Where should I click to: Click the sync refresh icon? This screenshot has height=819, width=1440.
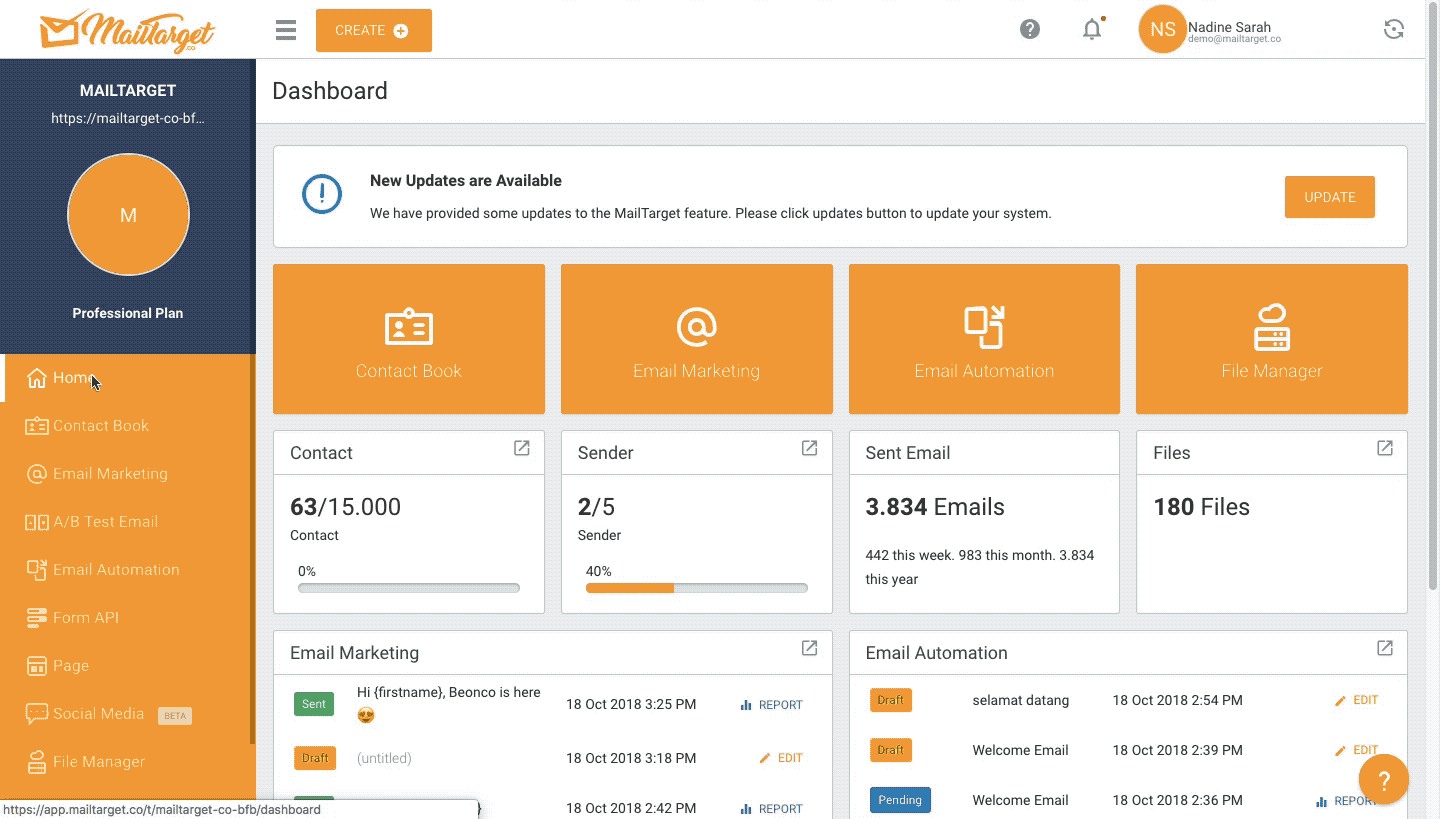(1394, 29)
